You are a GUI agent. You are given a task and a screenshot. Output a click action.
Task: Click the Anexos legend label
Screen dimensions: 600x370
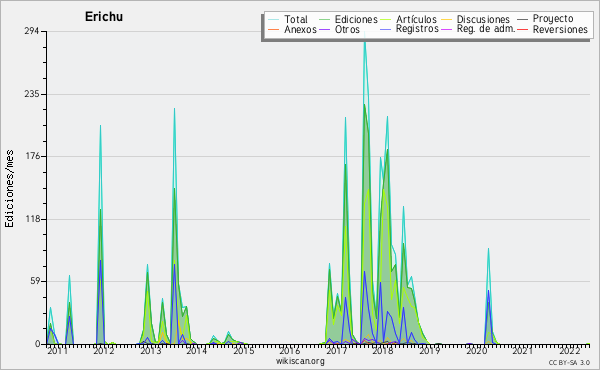point(300,29)
